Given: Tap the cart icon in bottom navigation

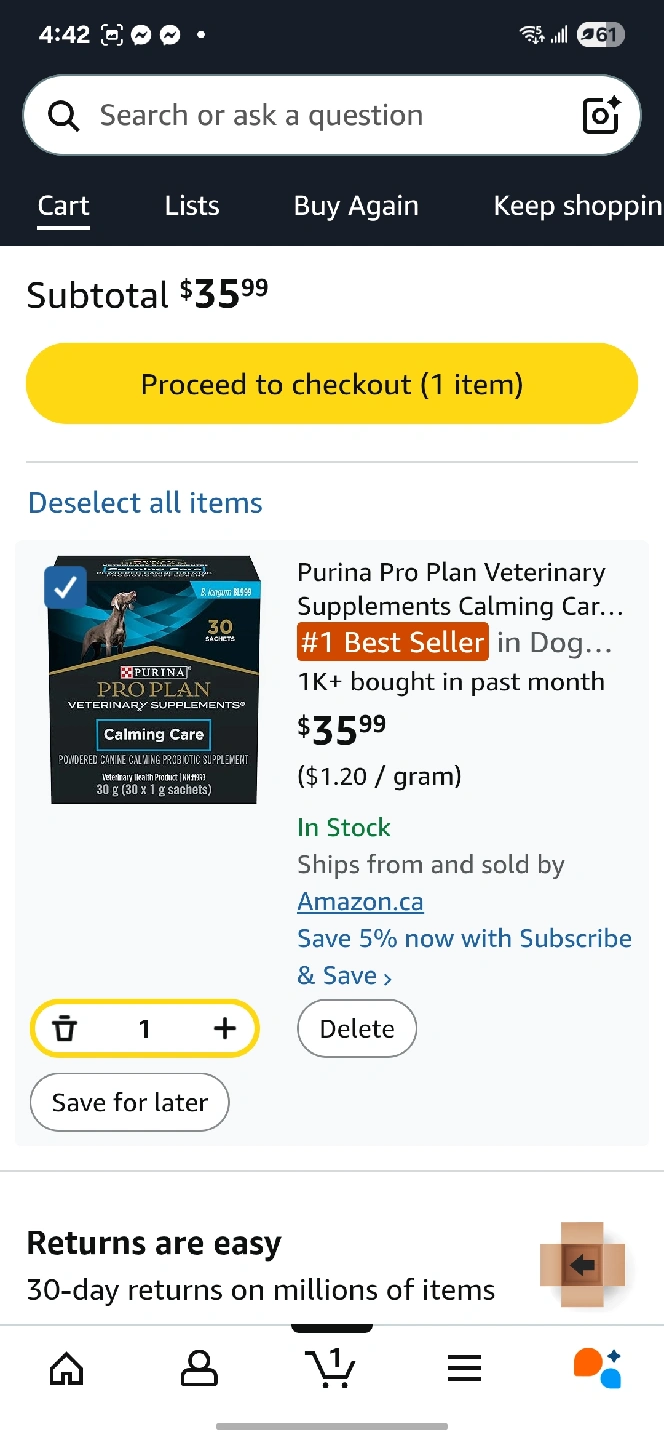Looking at the screenshot, I should (331, 1367).
